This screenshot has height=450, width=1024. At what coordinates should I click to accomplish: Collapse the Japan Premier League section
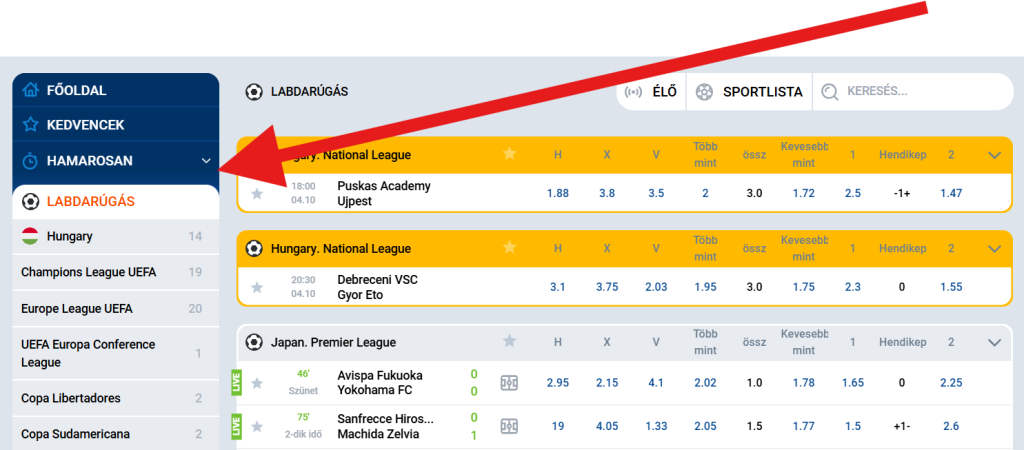click(994, 342)
